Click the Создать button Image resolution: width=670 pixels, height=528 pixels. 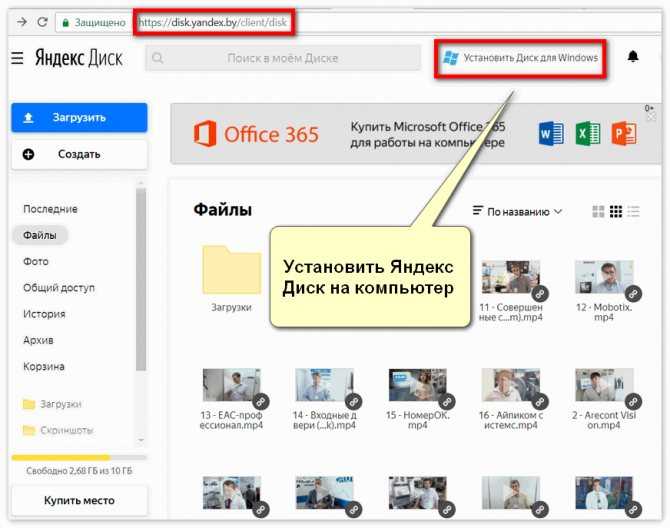79,154
